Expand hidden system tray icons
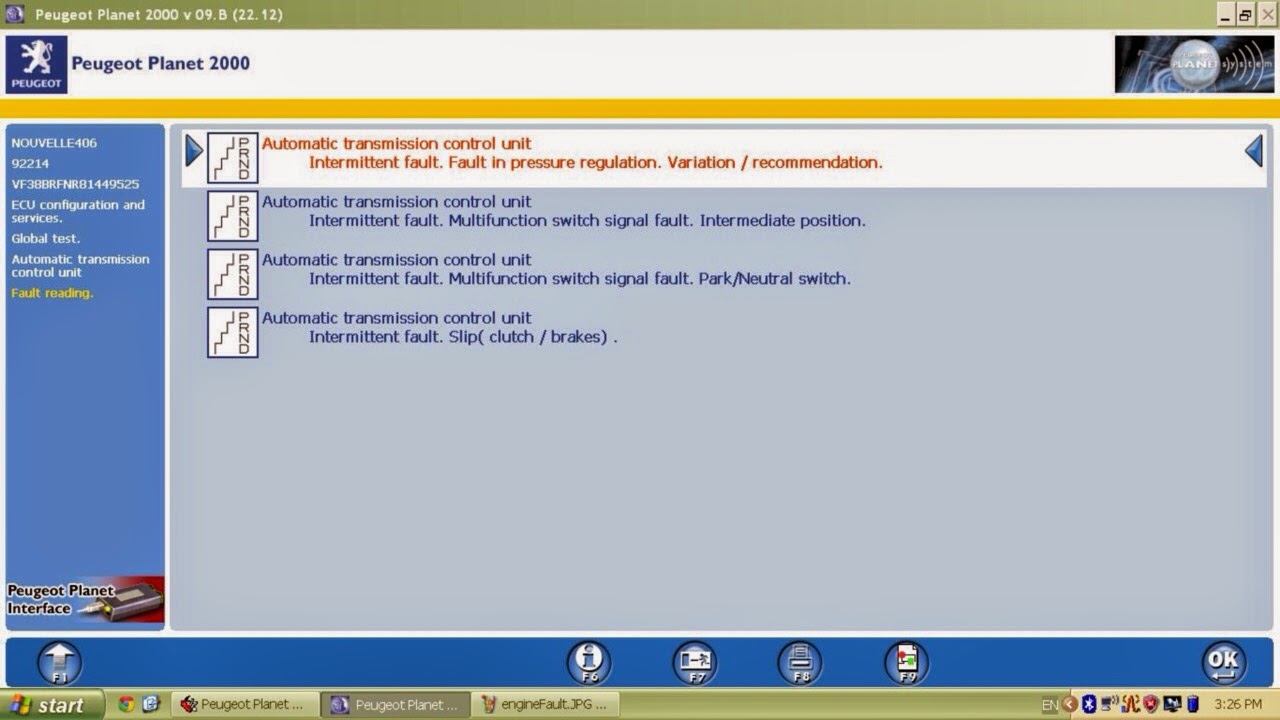 pos(1070,705)
